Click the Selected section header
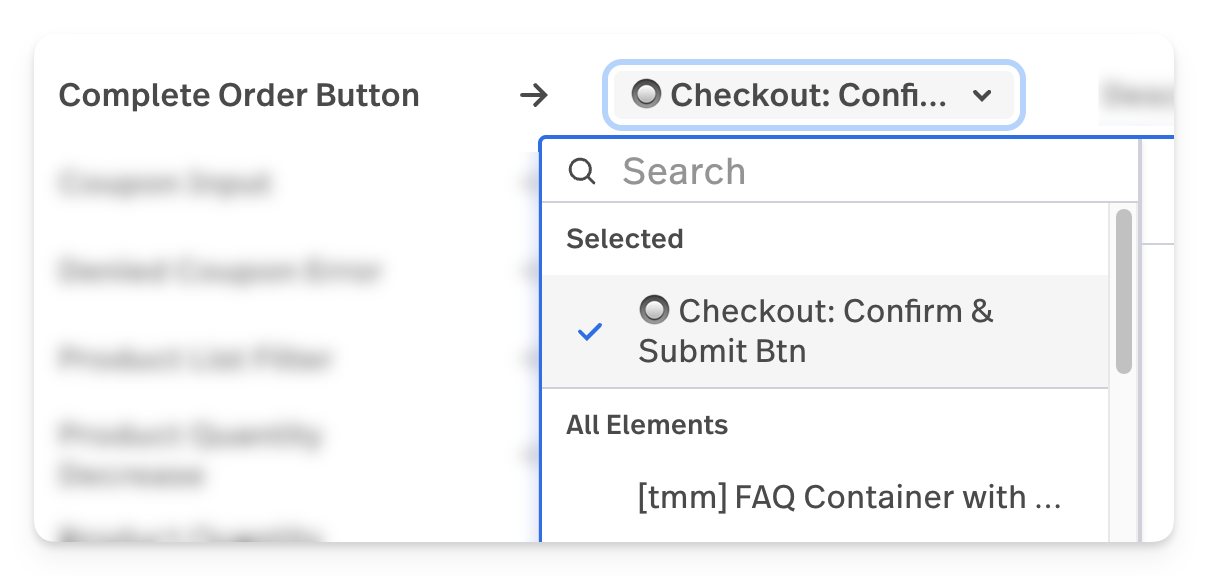 [625, 239]
